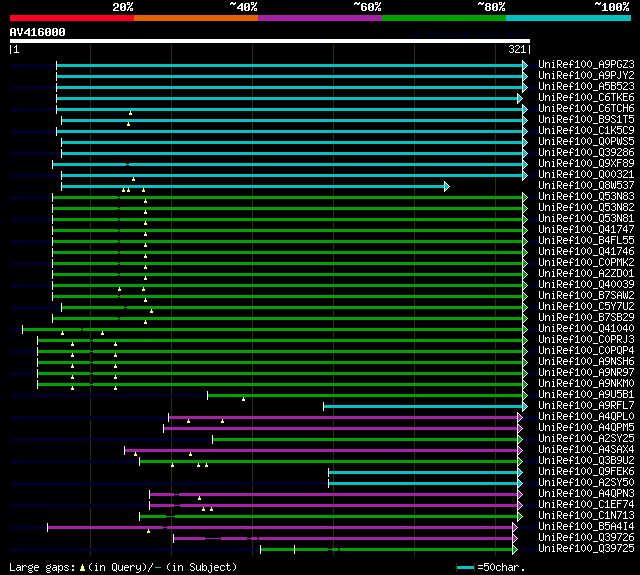Click the UniRef100_C5Y7U2 label
The height and width of the screenshot is (575, 640).
[x=586, y=307]
